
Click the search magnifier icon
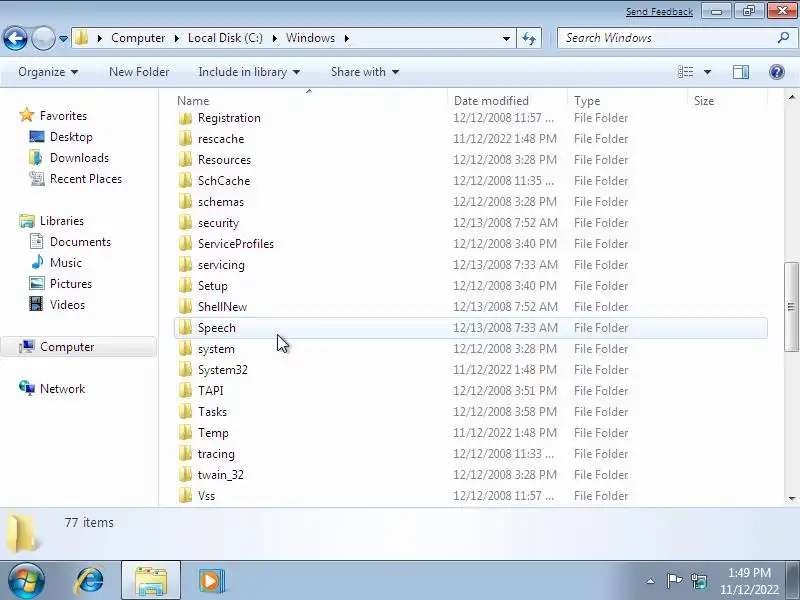(783, 38)
